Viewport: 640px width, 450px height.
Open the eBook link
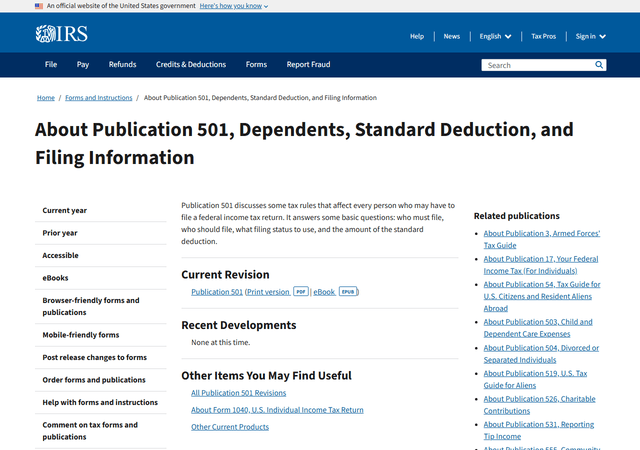click(x=324, y=292)
